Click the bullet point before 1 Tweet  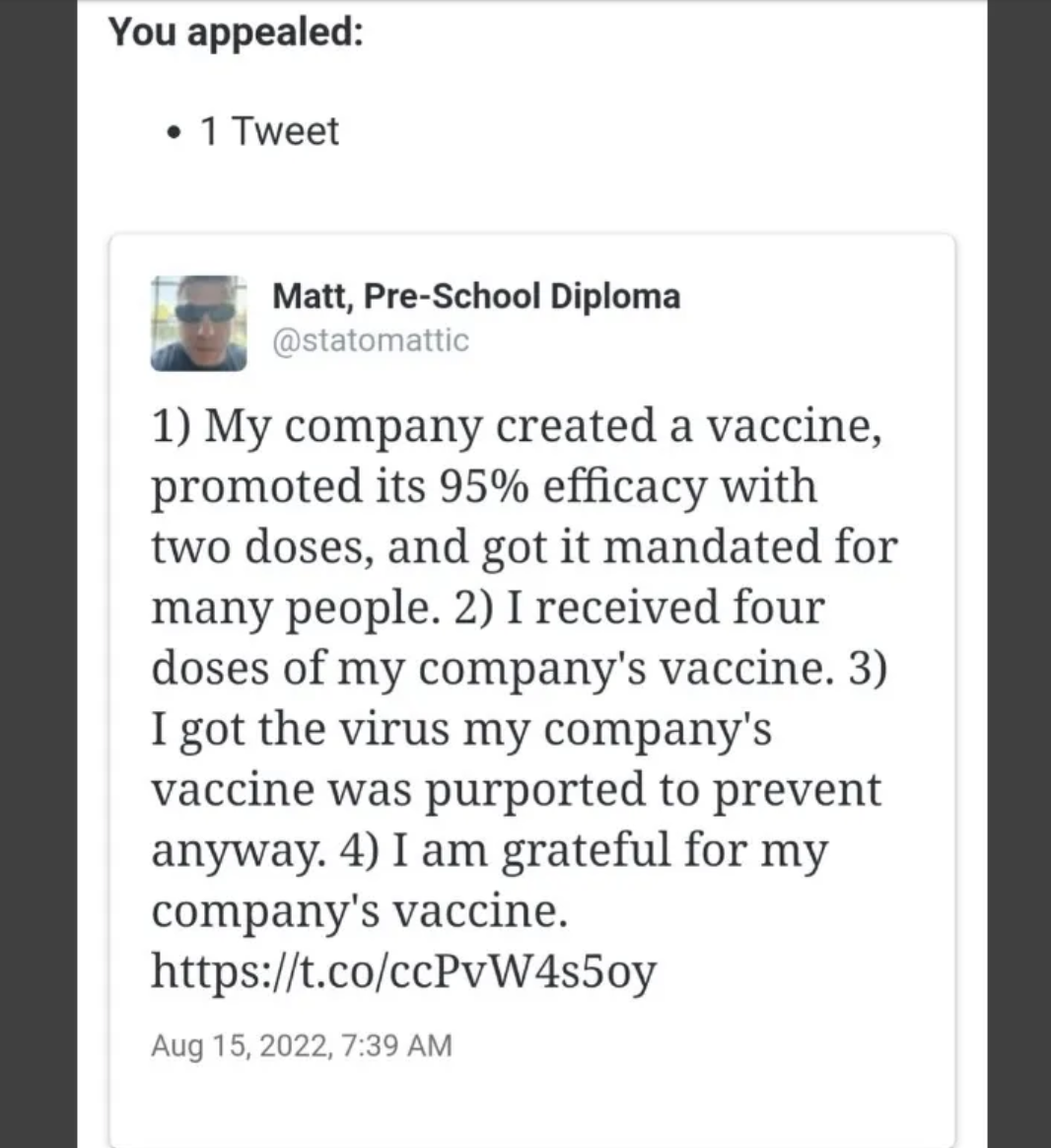(173, 133)
